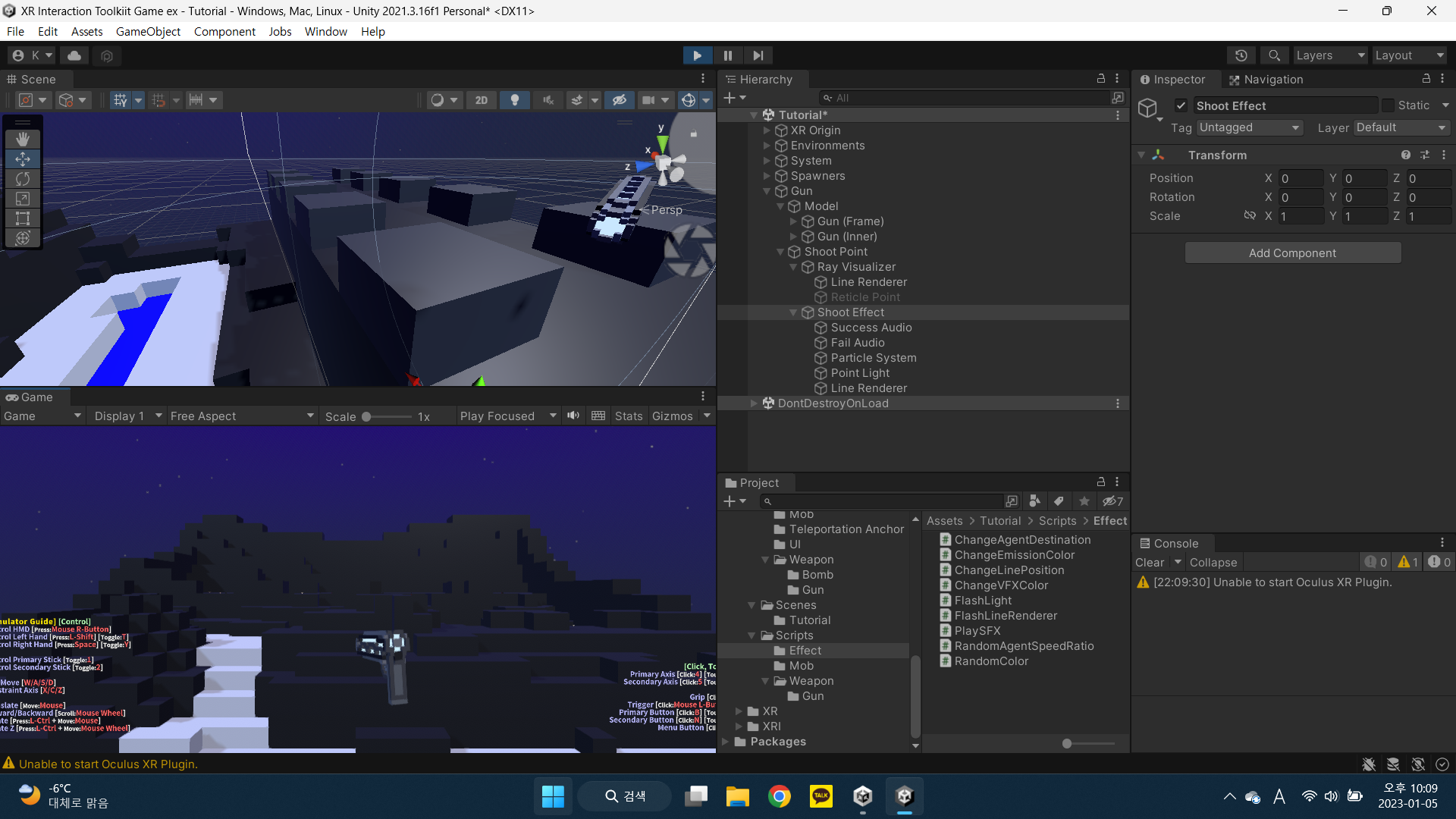
Task: Click the Project search field
Action: (881, 501)
